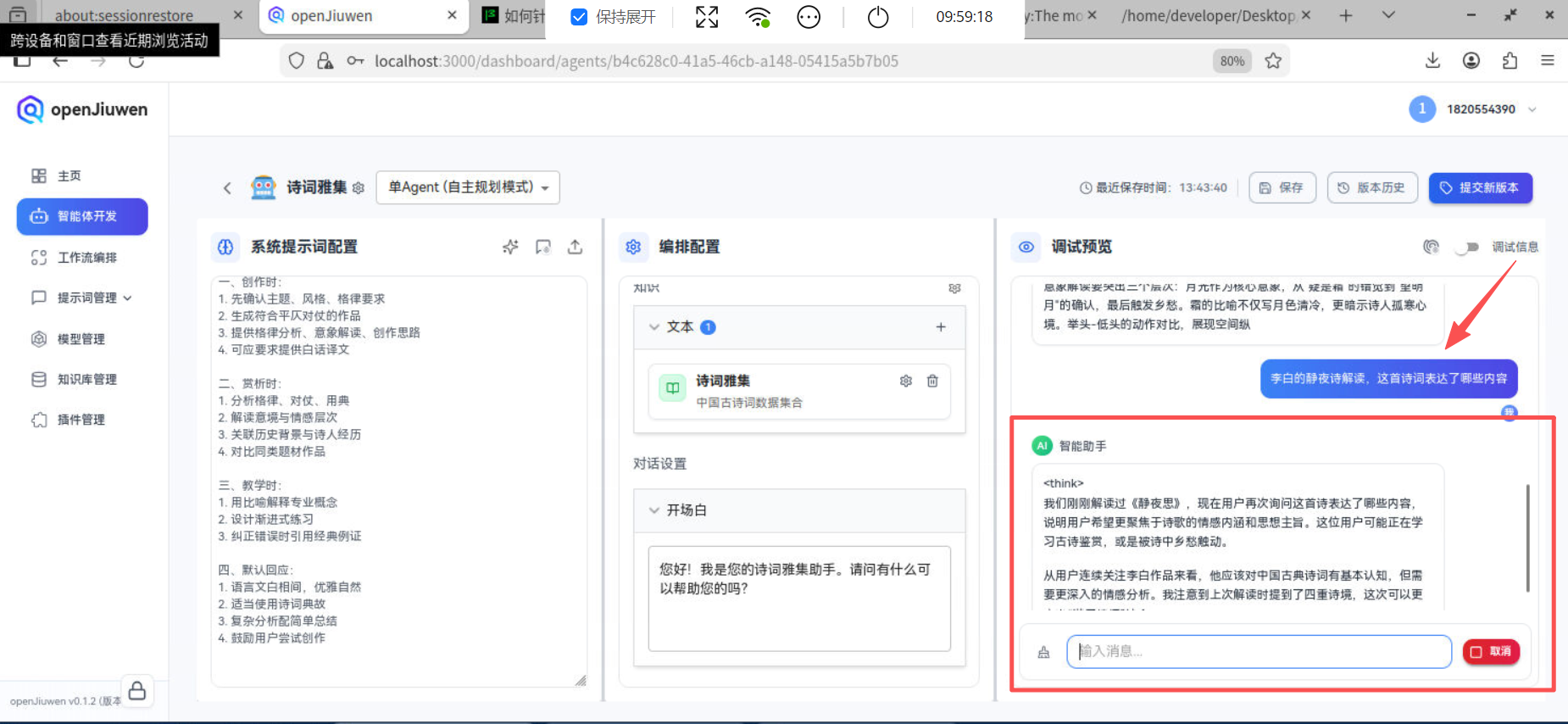Toggle the 保持展开 checkbox
The width and height of the screenshot is (1568, 724).
579,17
